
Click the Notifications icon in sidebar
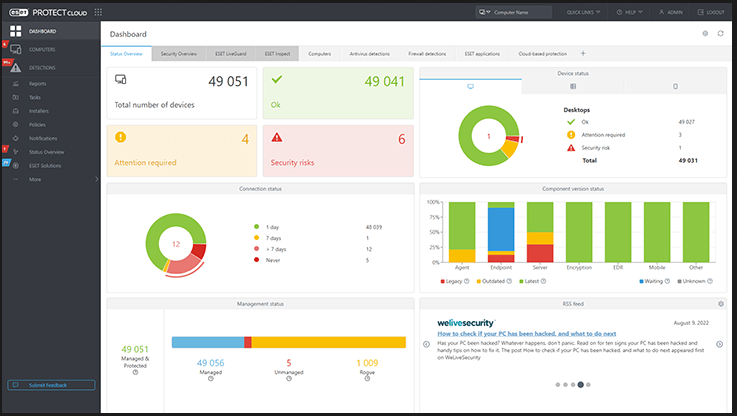coord(16,138)
